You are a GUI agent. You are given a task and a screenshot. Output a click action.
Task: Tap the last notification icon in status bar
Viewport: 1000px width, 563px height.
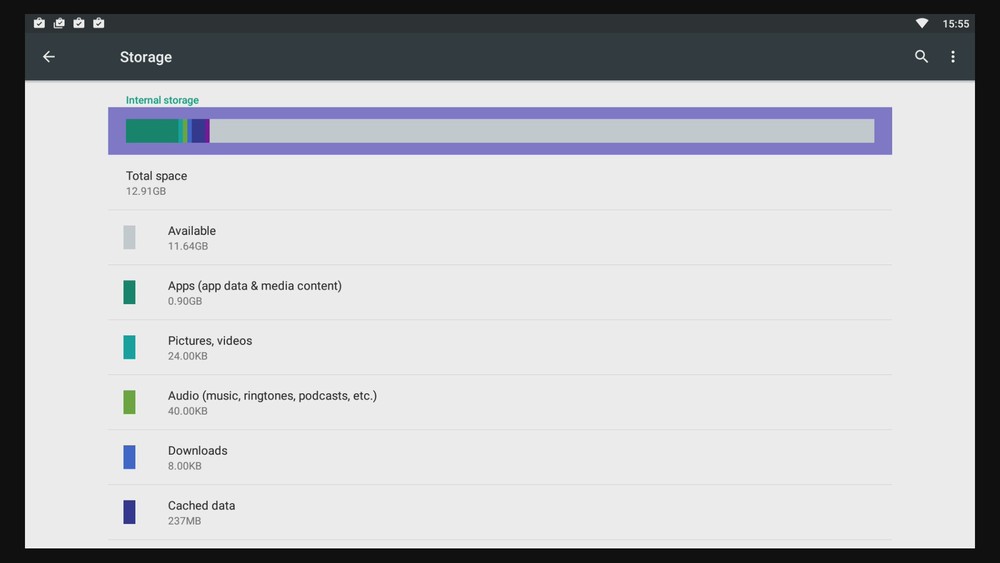point(99,23)
